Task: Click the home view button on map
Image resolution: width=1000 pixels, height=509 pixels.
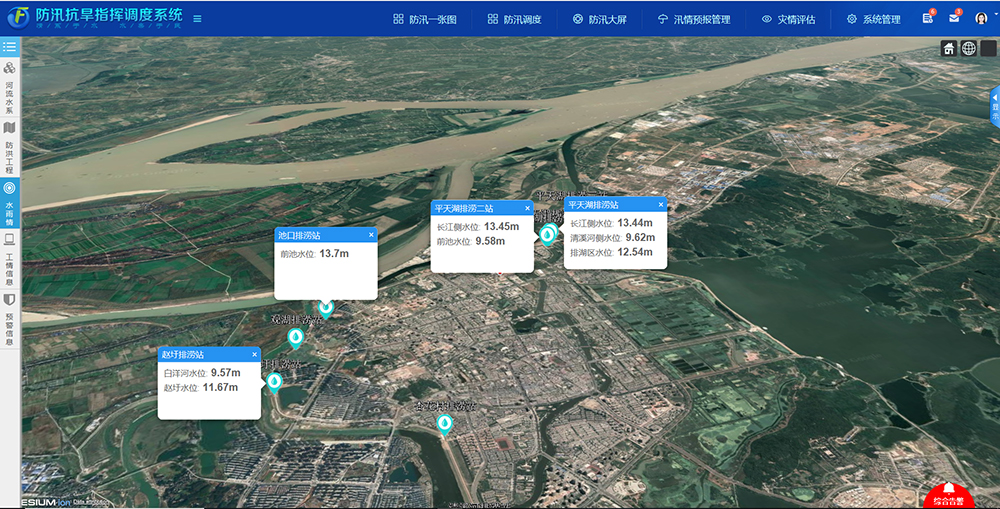Action: [949, 48]
